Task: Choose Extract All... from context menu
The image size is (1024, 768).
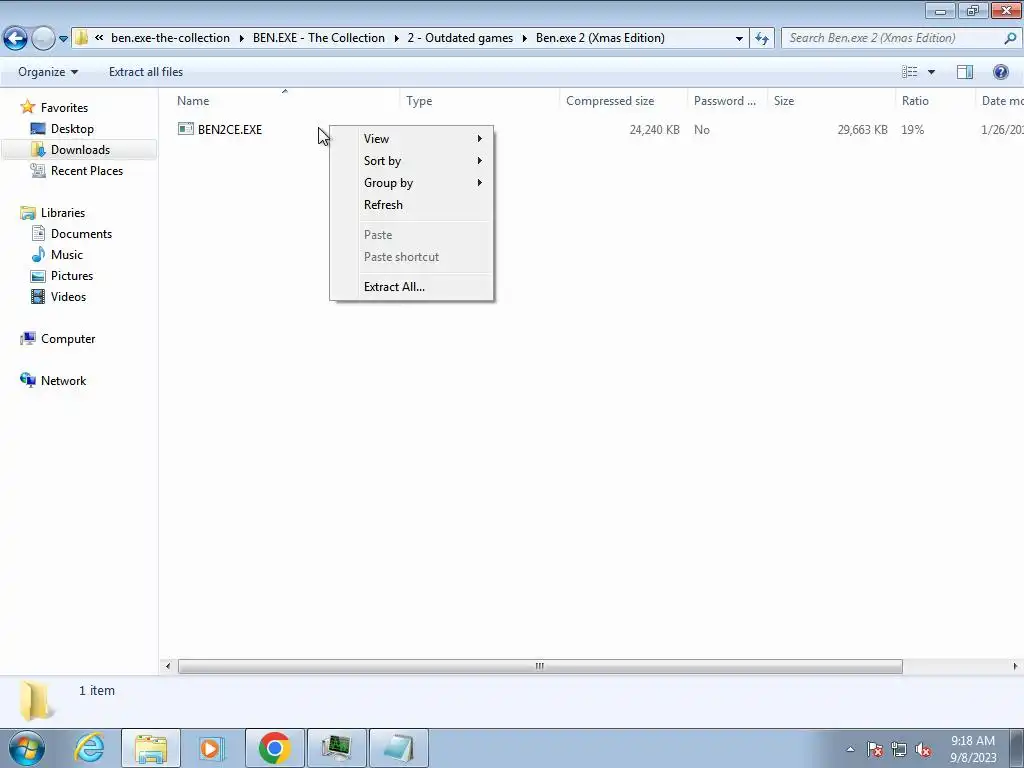Action: tap(411, 287)
